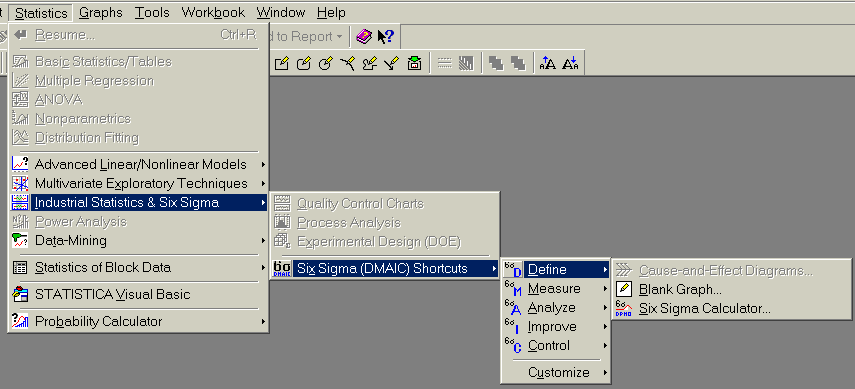Expand the Define submenu arrow

pos(605,270)
